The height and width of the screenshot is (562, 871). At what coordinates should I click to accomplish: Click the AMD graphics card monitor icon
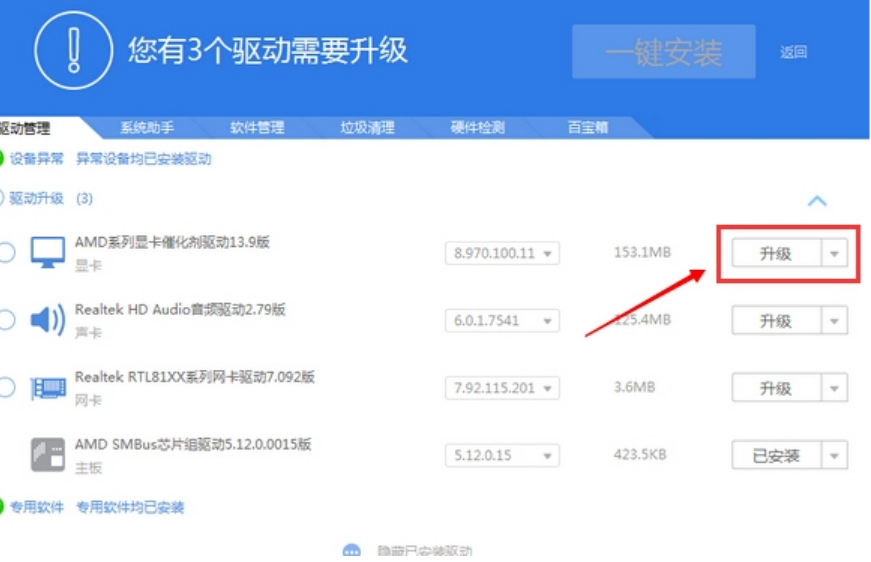(x=47, y=253)
